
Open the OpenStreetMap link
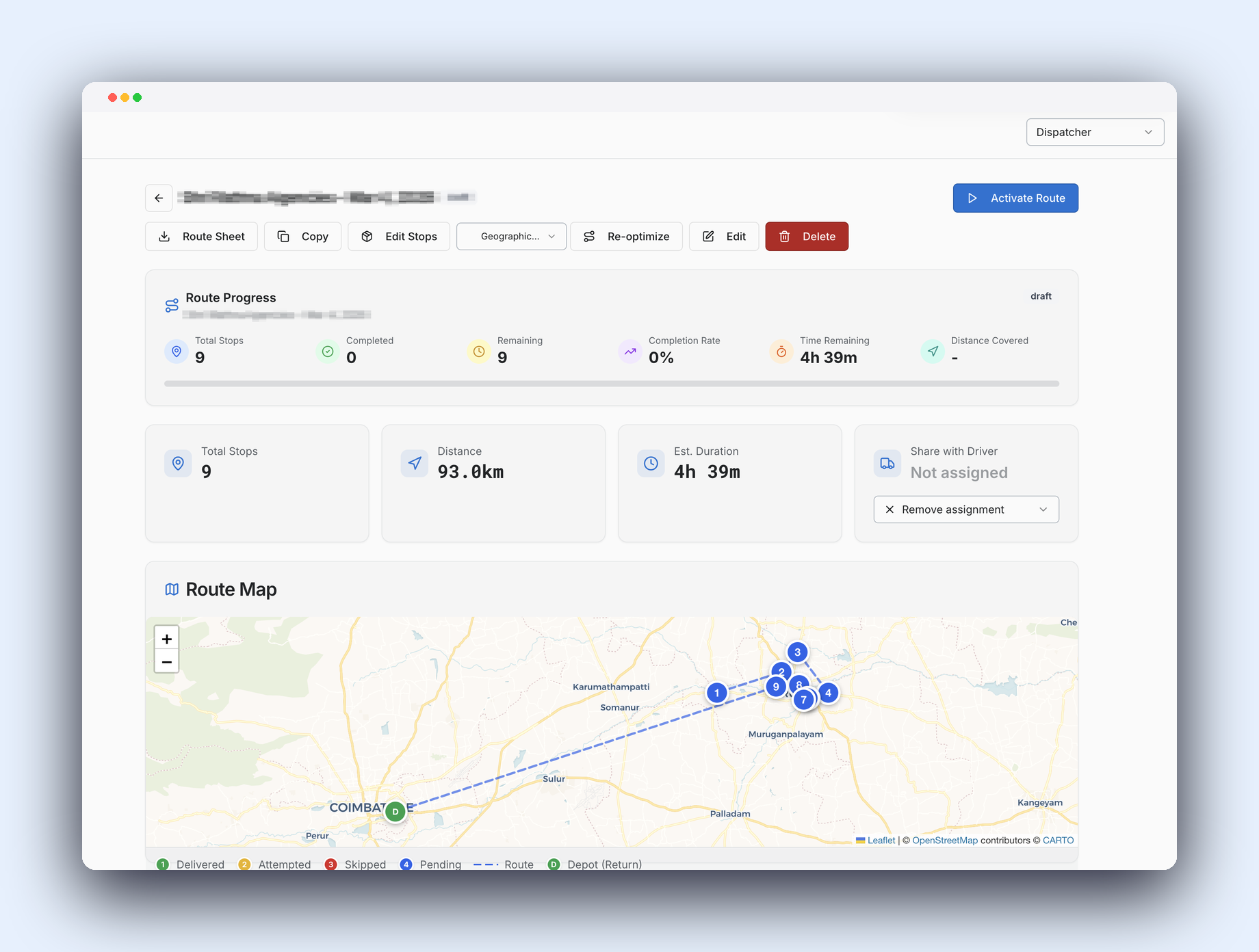[x=945, y=841]
